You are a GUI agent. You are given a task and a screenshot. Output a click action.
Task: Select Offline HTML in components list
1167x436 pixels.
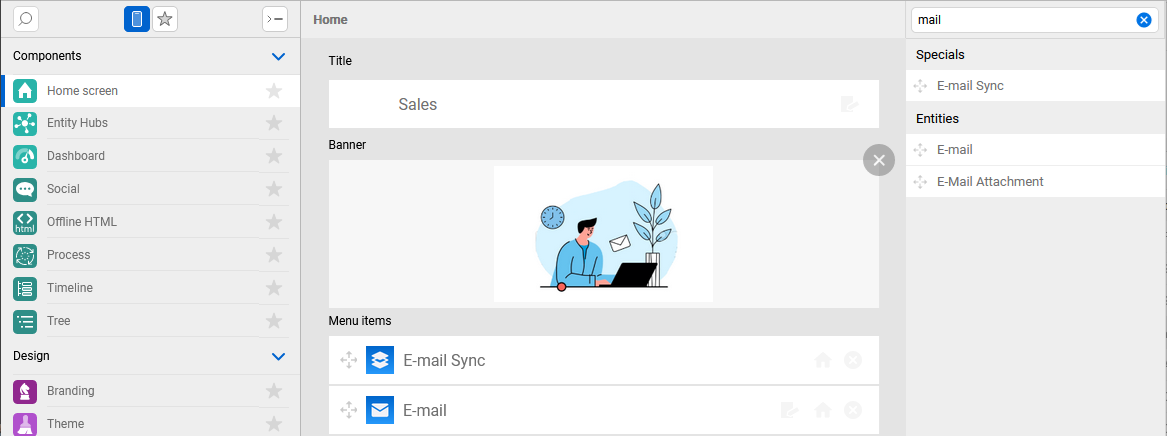[x=81, y=222]
